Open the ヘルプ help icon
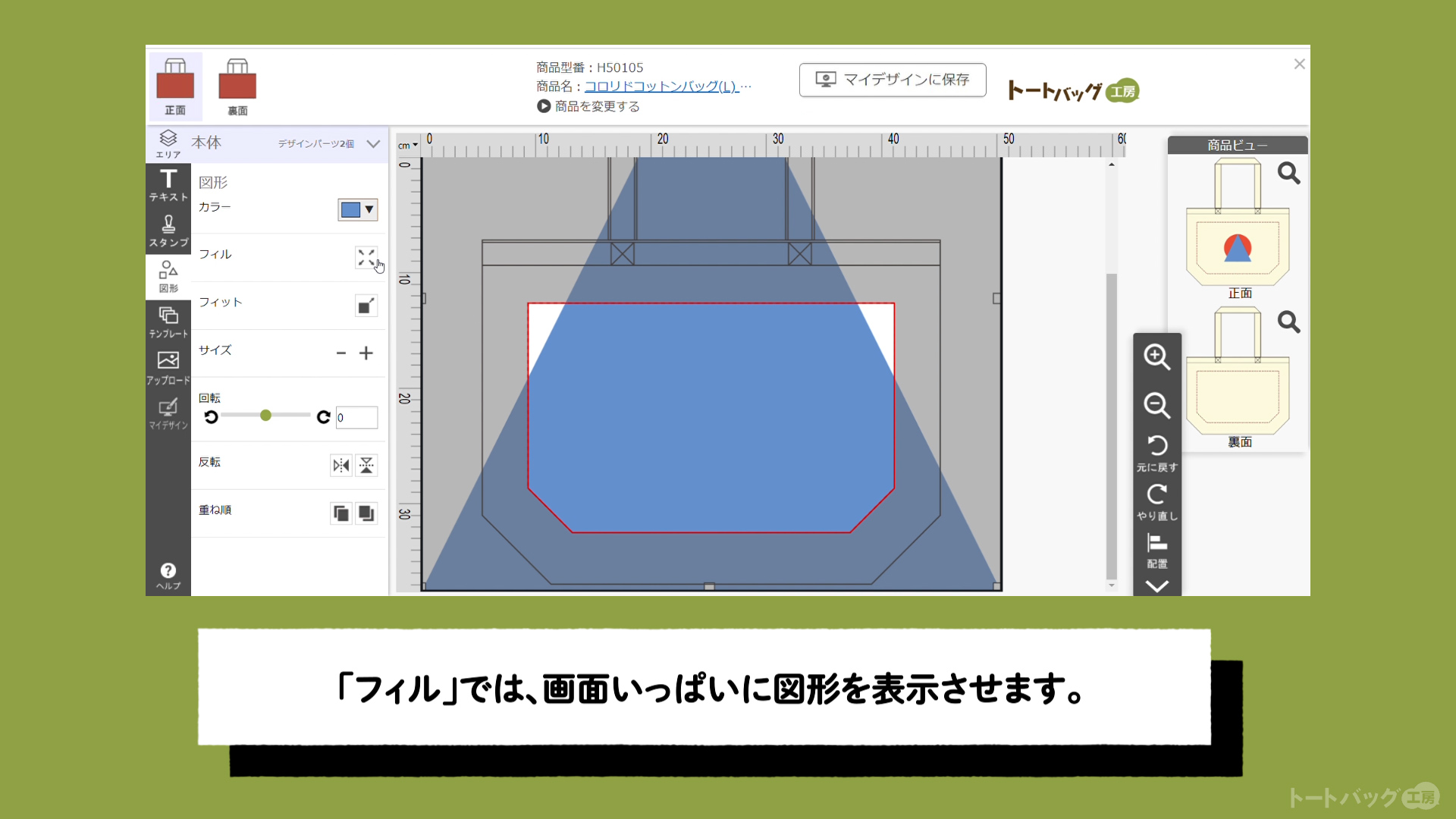The image size is (1456, 819). pos(168,576)
